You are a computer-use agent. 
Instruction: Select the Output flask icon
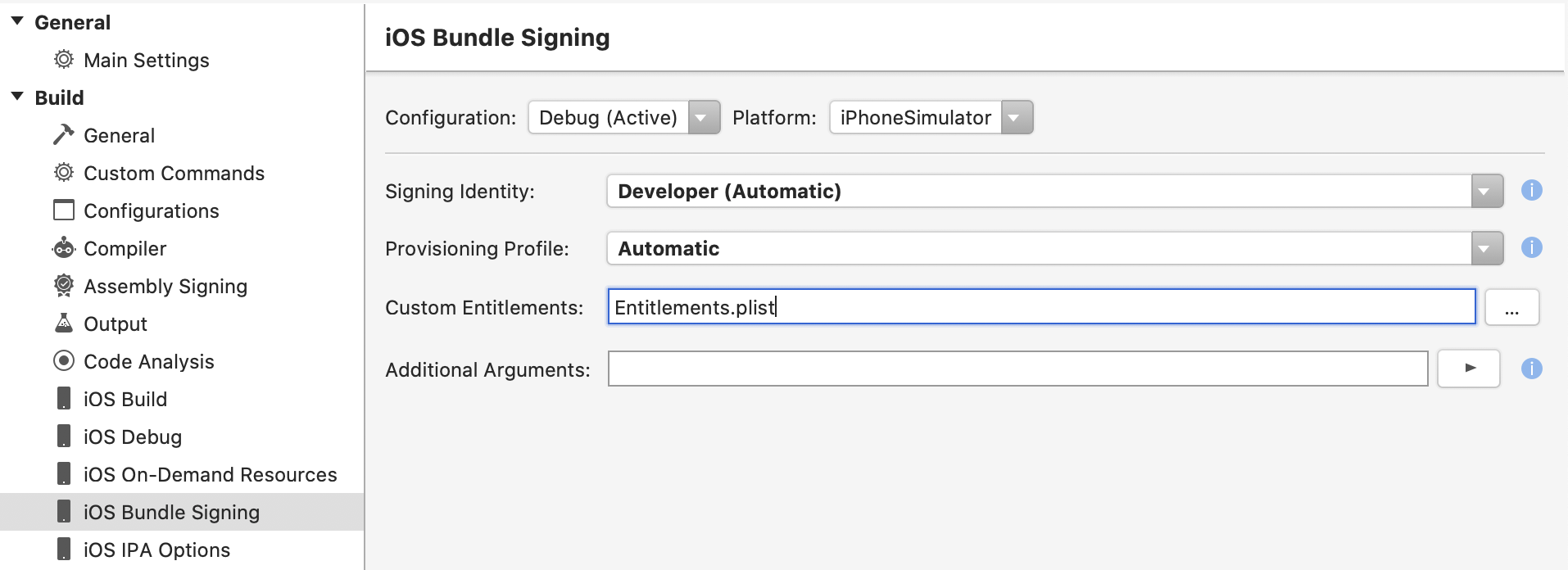coord(63,323)
